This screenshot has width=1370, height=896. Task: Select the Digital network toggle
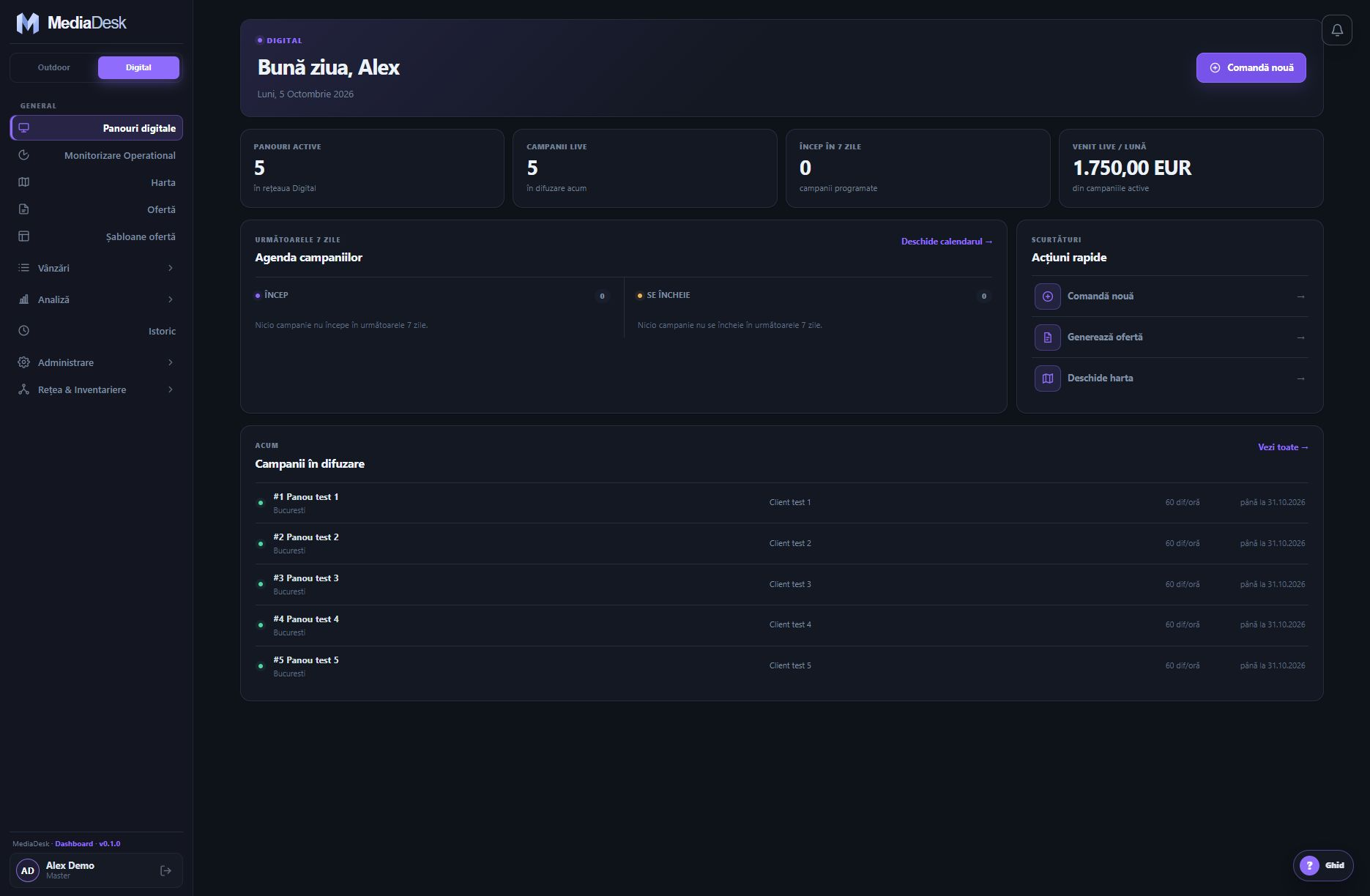pyautogui.click(x=138, y=67)
